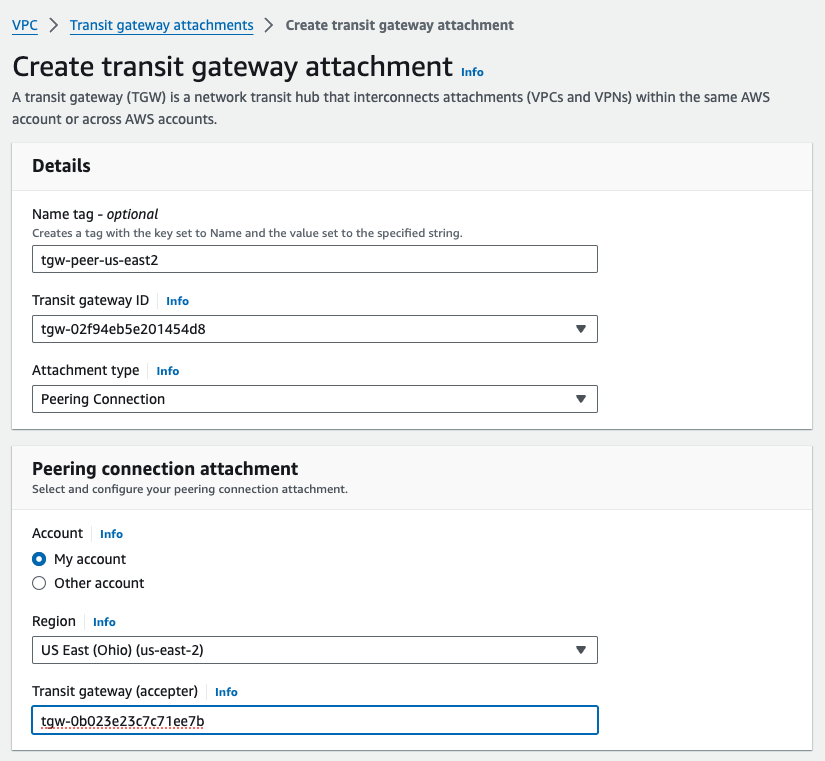This screenshot has height=761, width=825.
Task: Click the breadcrumb chevron after VPC
Action: [54, 25]
